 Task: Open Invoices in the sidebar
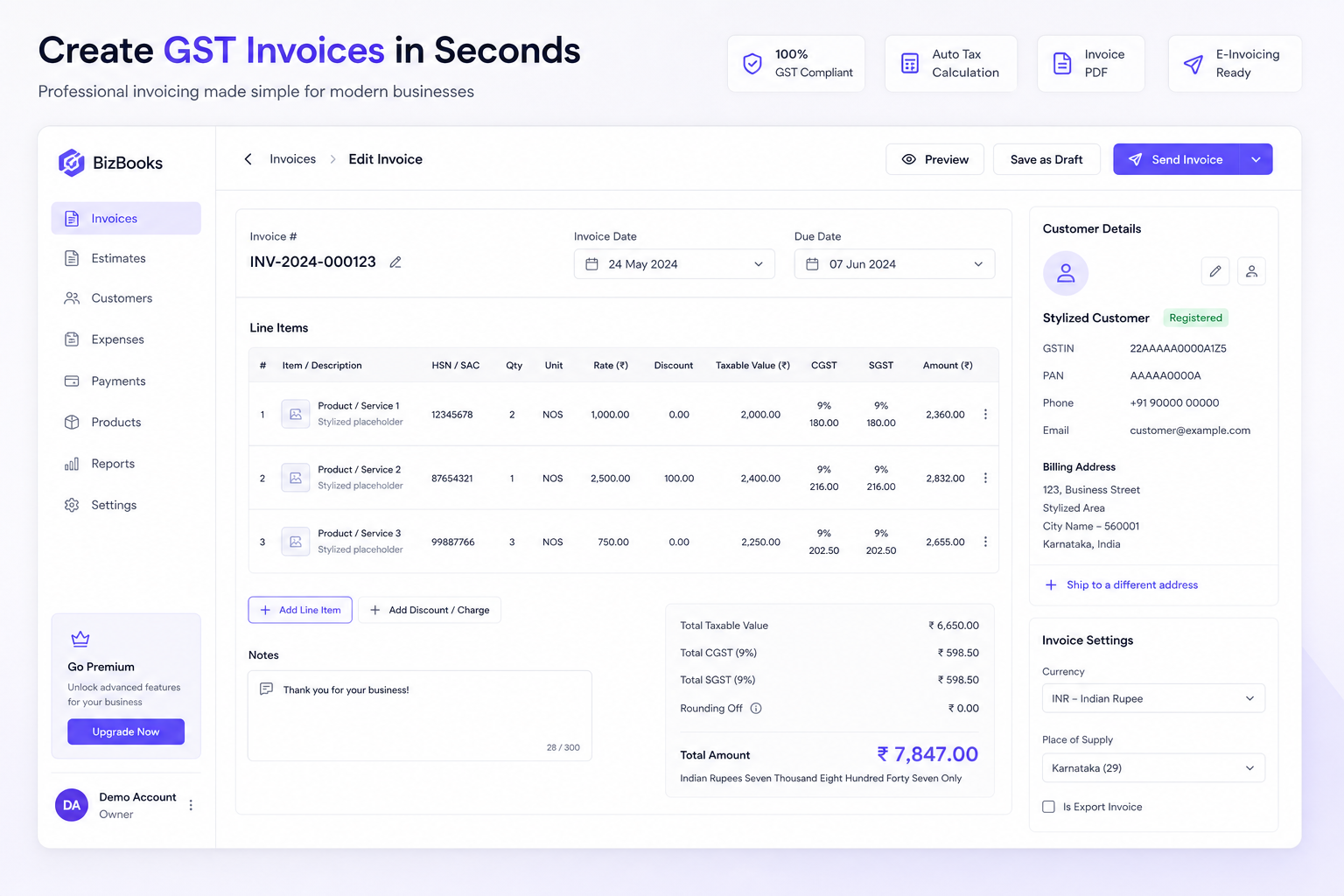tap(126, 219)
